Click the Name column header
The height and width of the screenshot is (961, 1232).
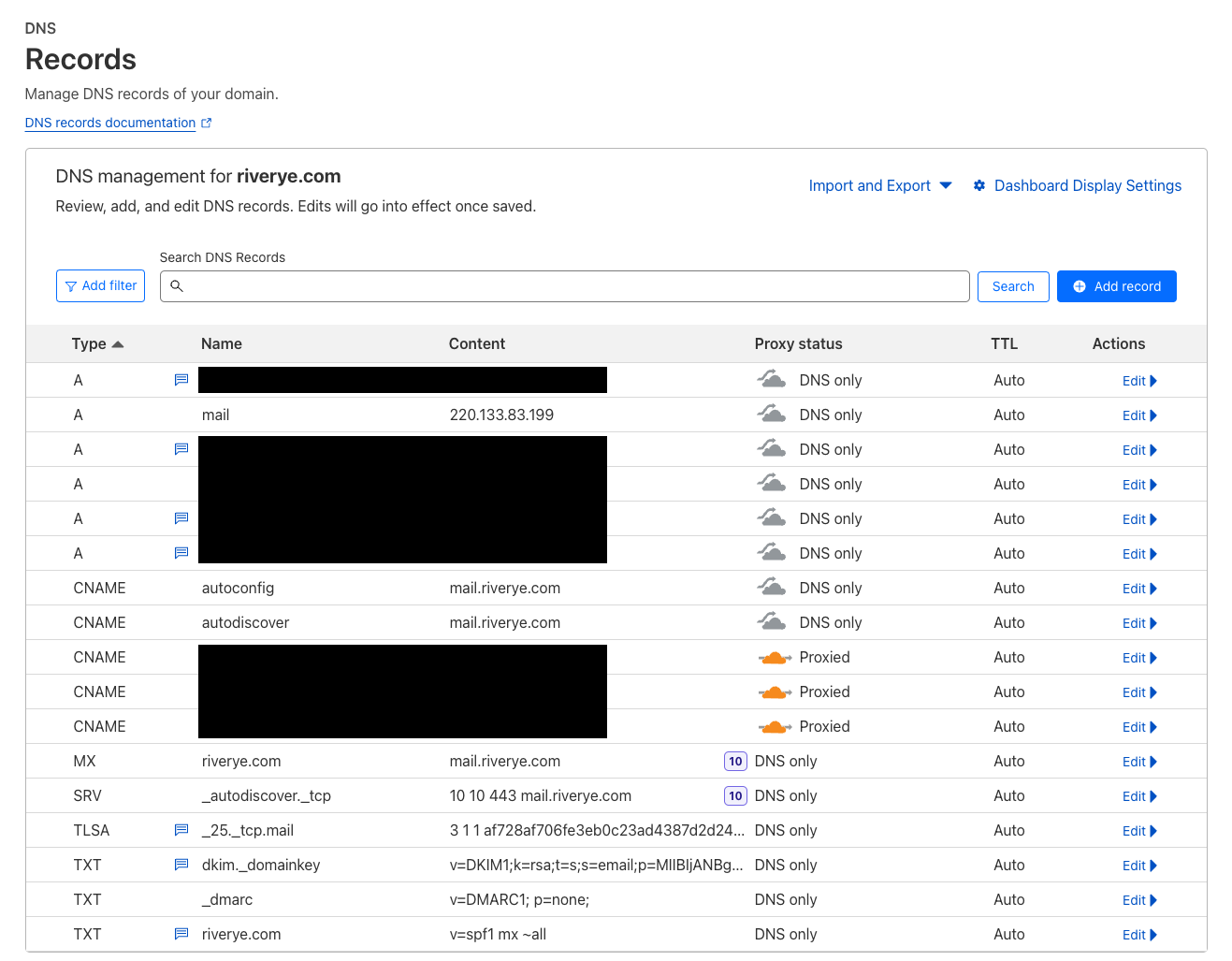222,343
